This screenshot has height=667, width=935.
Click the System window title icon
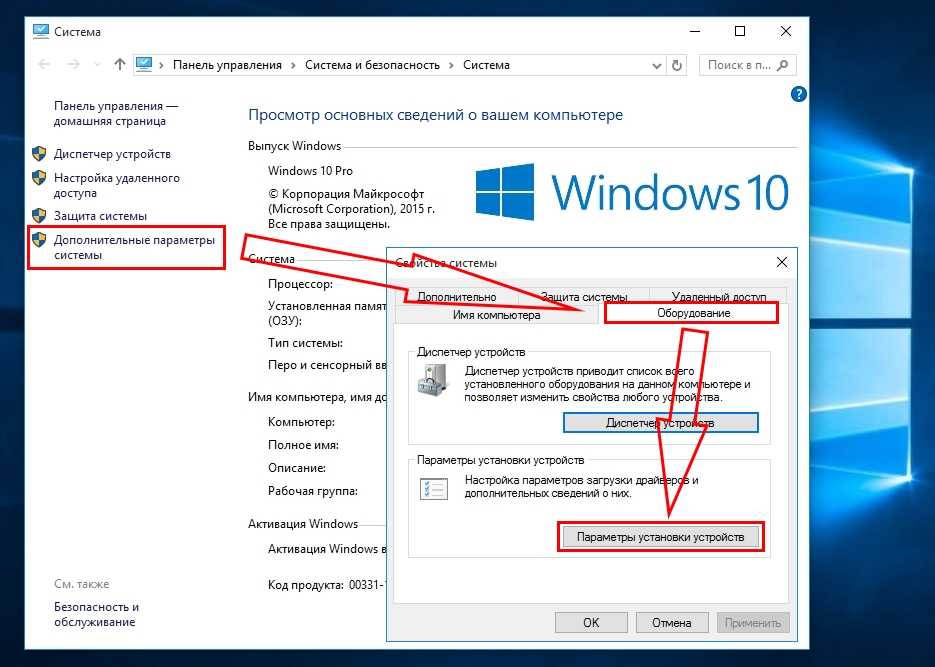pyautogui.click(x=41, y=32)
